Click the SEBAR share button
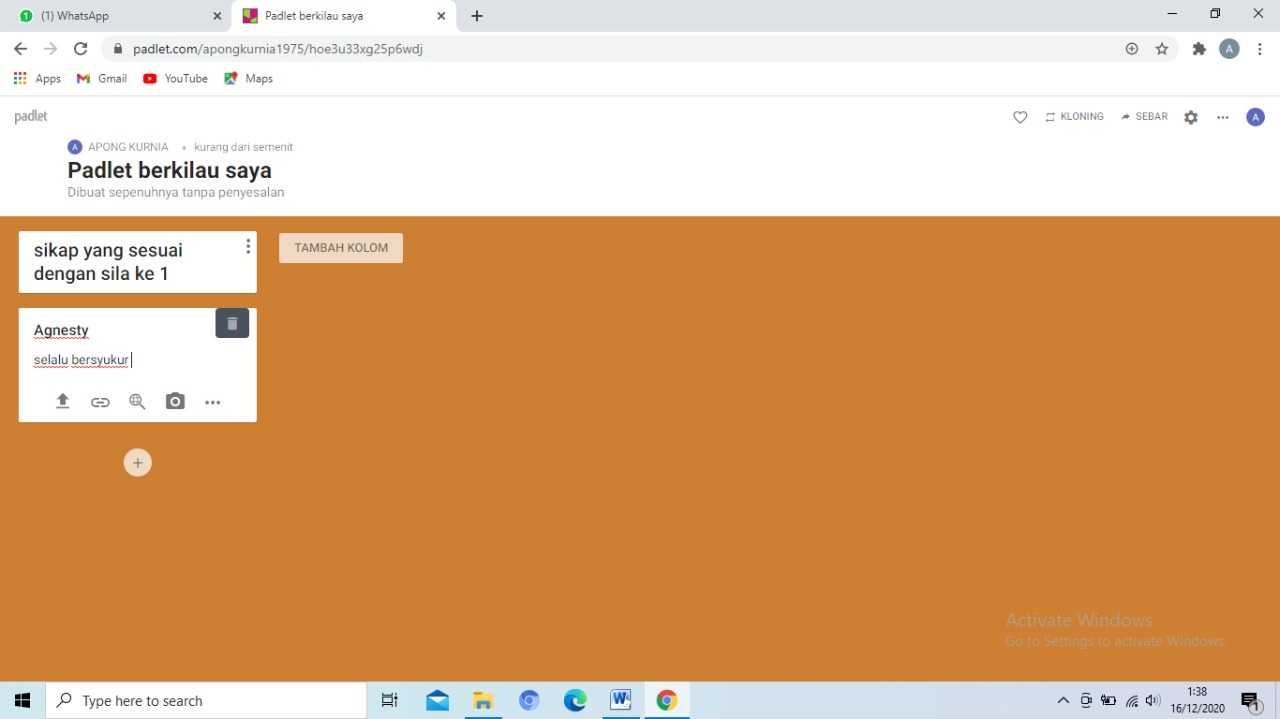The image size is (1280, 719). click(1144, 117)
